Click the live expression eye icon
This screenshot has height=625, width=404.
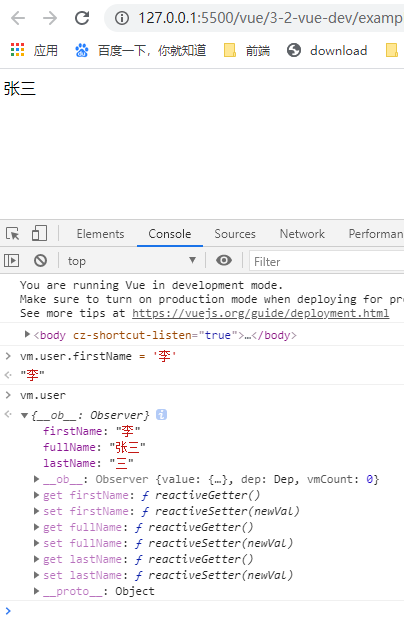click(224, 260)
